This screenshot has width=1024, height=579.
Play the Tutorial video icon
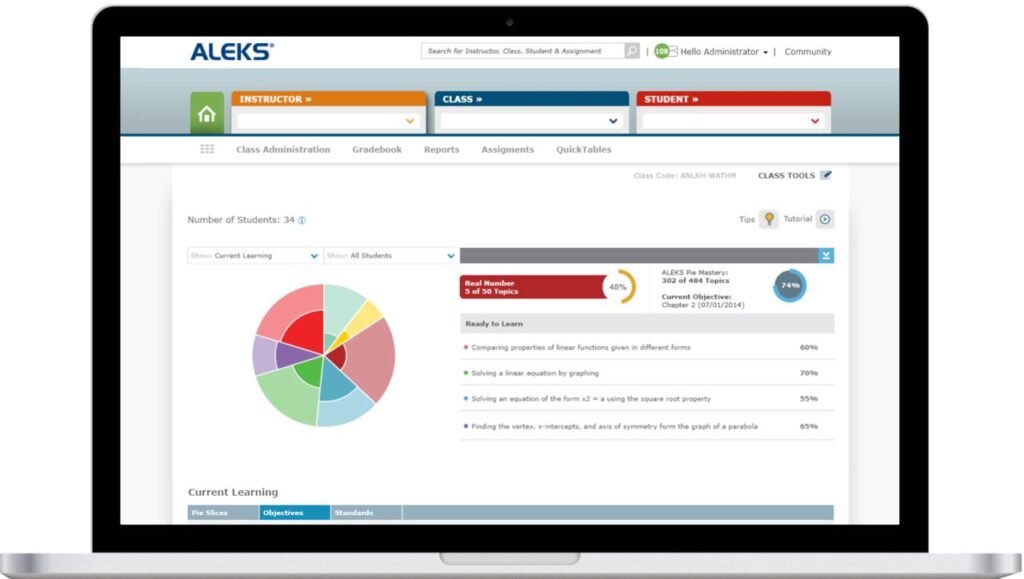(825, 219)
